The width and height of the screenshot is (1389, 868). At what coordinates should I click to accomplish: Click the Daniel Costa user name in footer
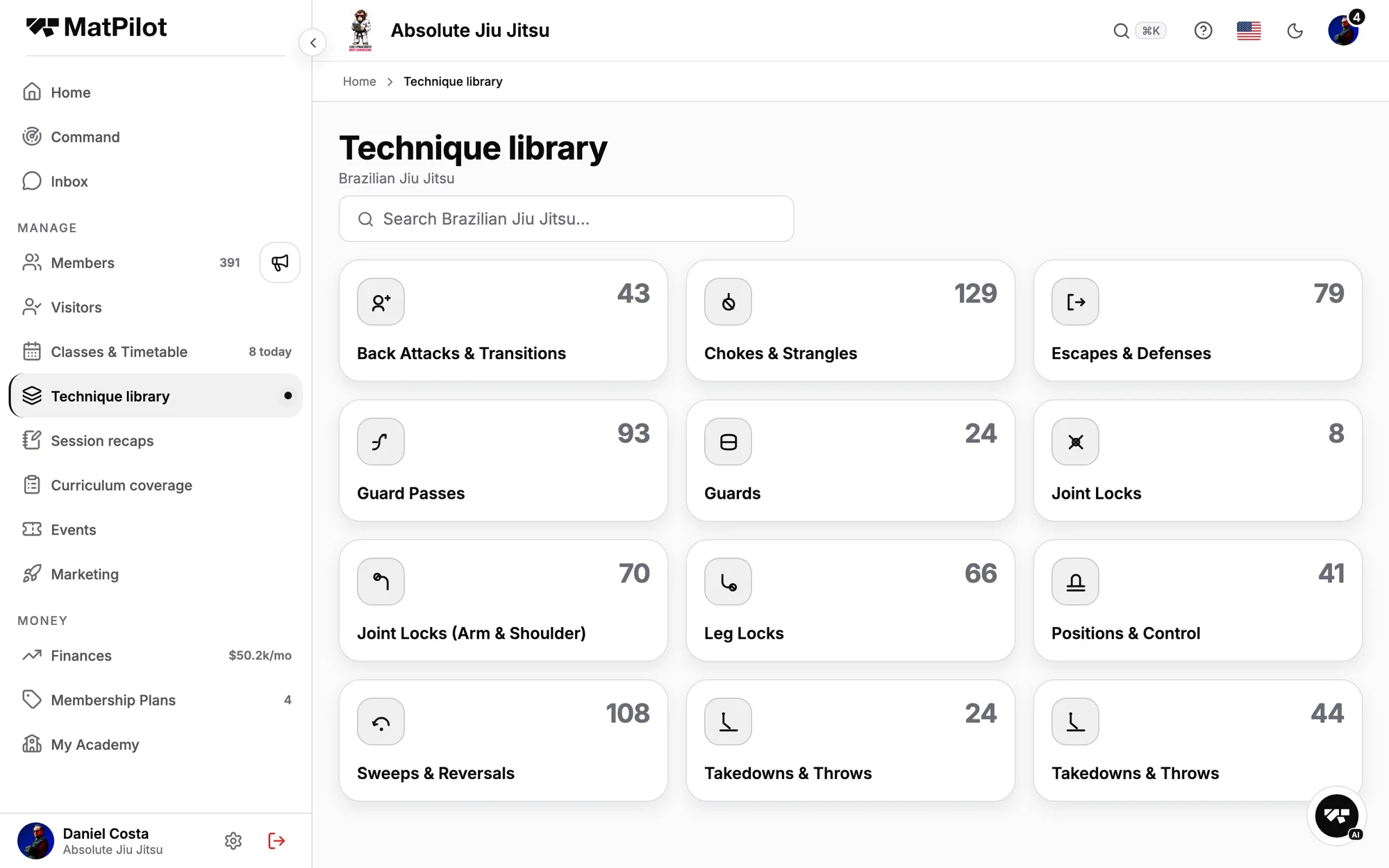(106, 833)
